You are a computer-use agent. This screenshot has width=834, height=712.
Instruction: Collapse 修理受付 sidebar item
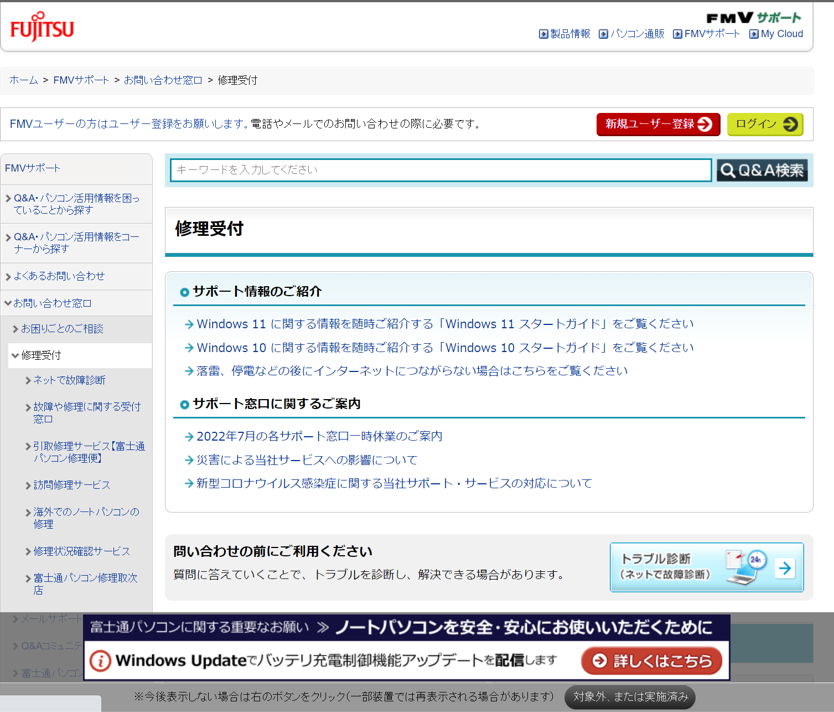[40, 356]
